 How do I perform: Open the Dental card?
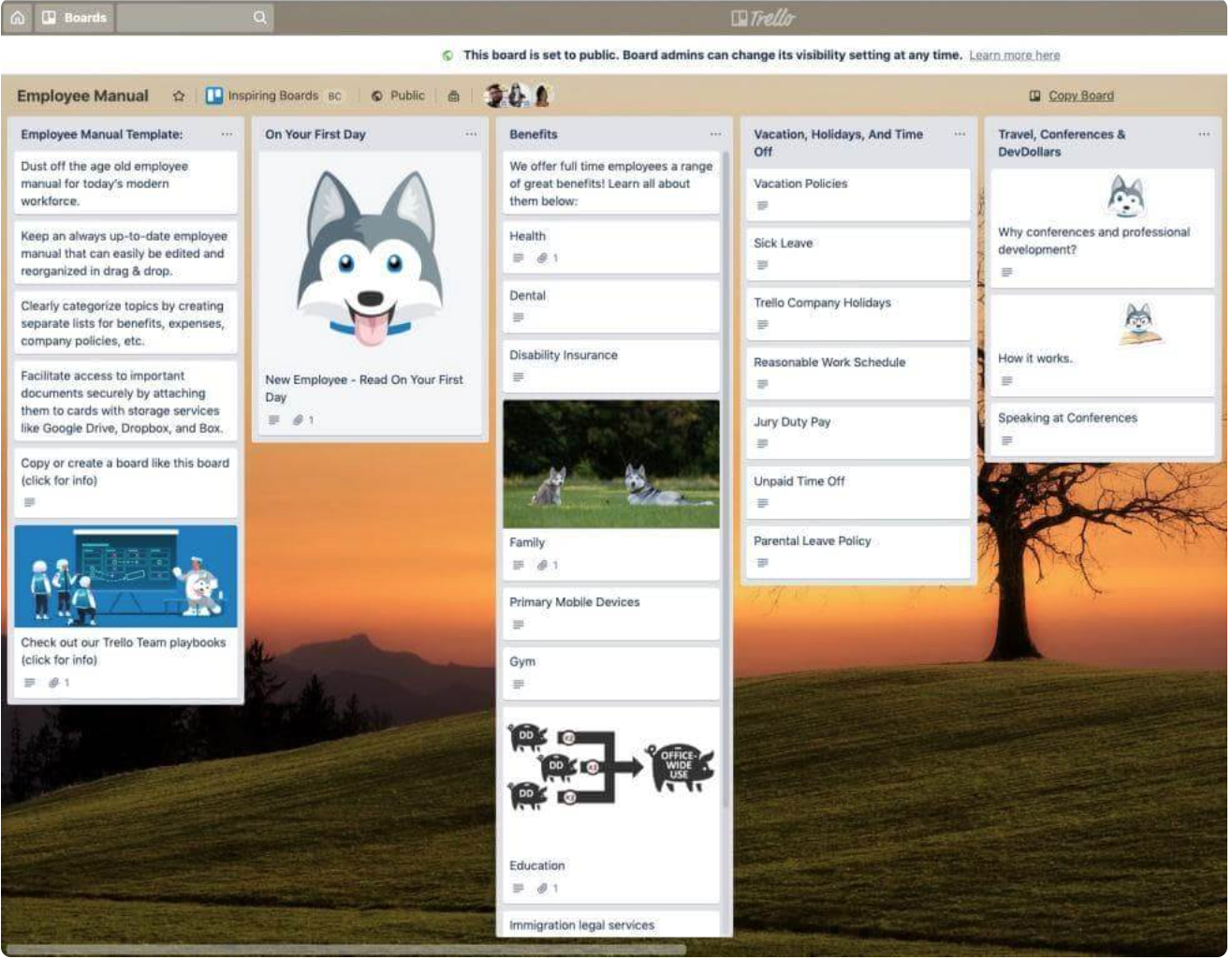point(611,306)
